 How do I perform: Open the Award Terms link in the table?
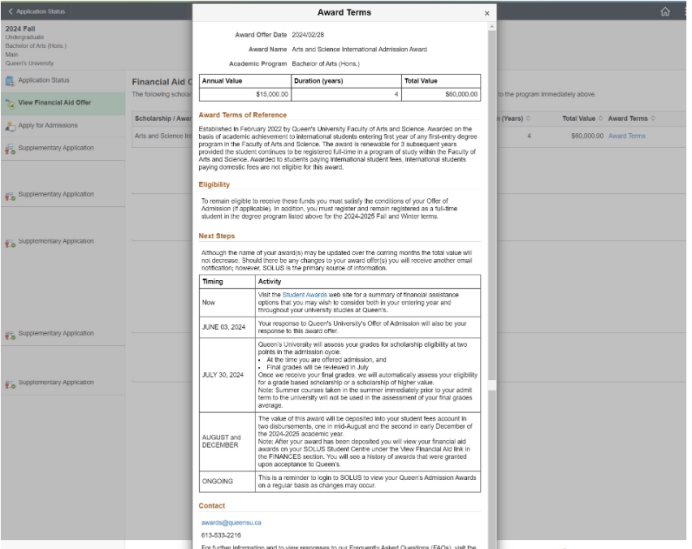point(626,135)
